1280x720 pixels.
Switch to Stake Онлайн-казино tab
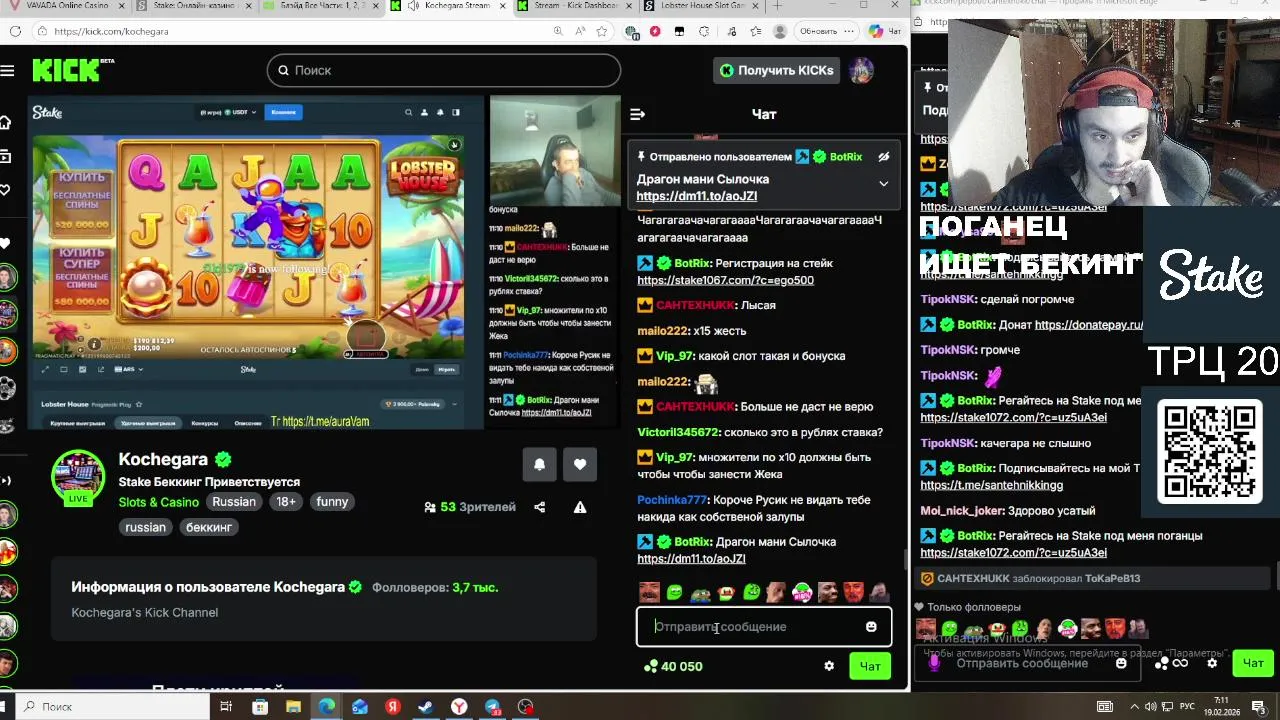(194, 6)
